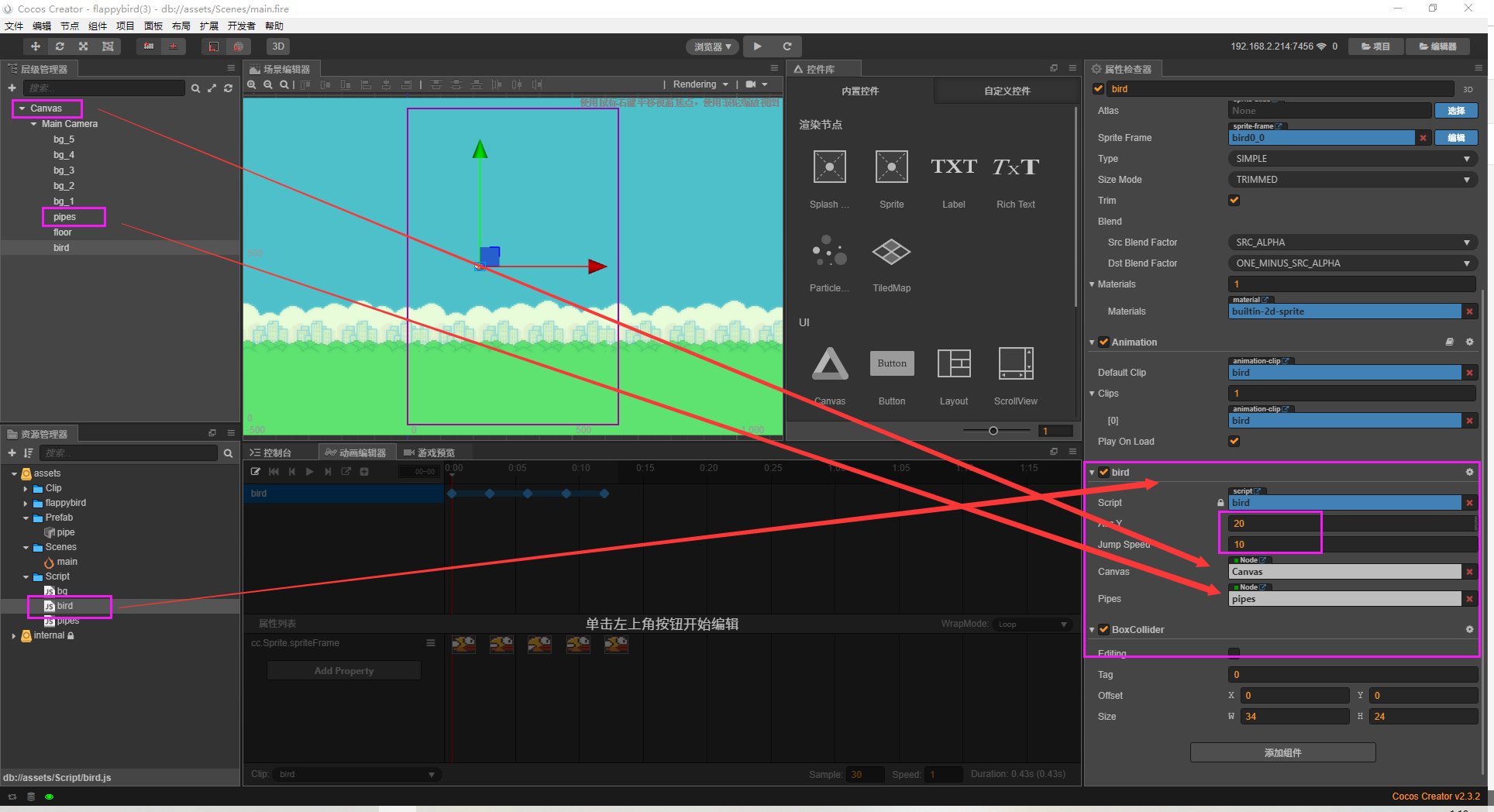The image size is (1494, 812).
Task: Click the Atlas 选择 button
Action: tap(1456, 111)
